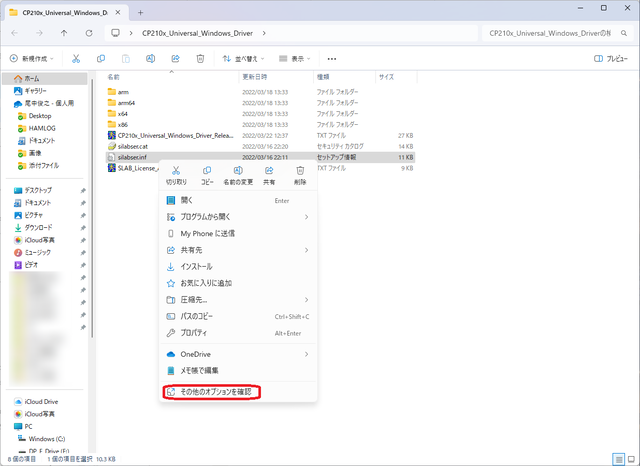Select the silabser.cat file
The image size is (640, 466).
pos(260,146)
